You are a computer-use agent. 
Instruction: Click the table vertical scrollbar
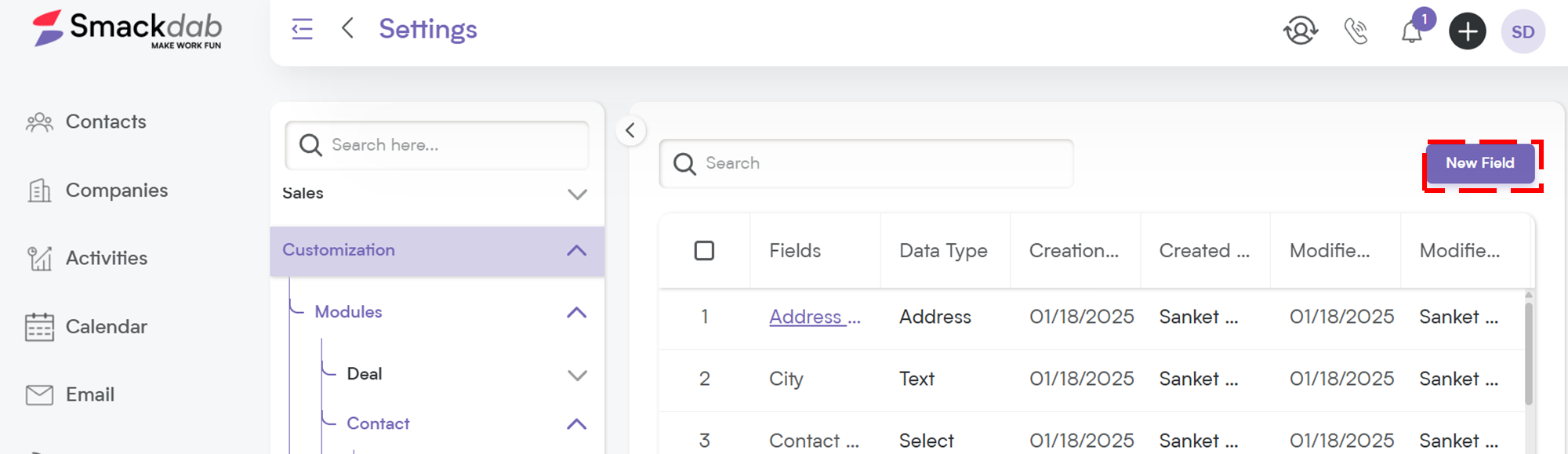tap(1528, 353)
